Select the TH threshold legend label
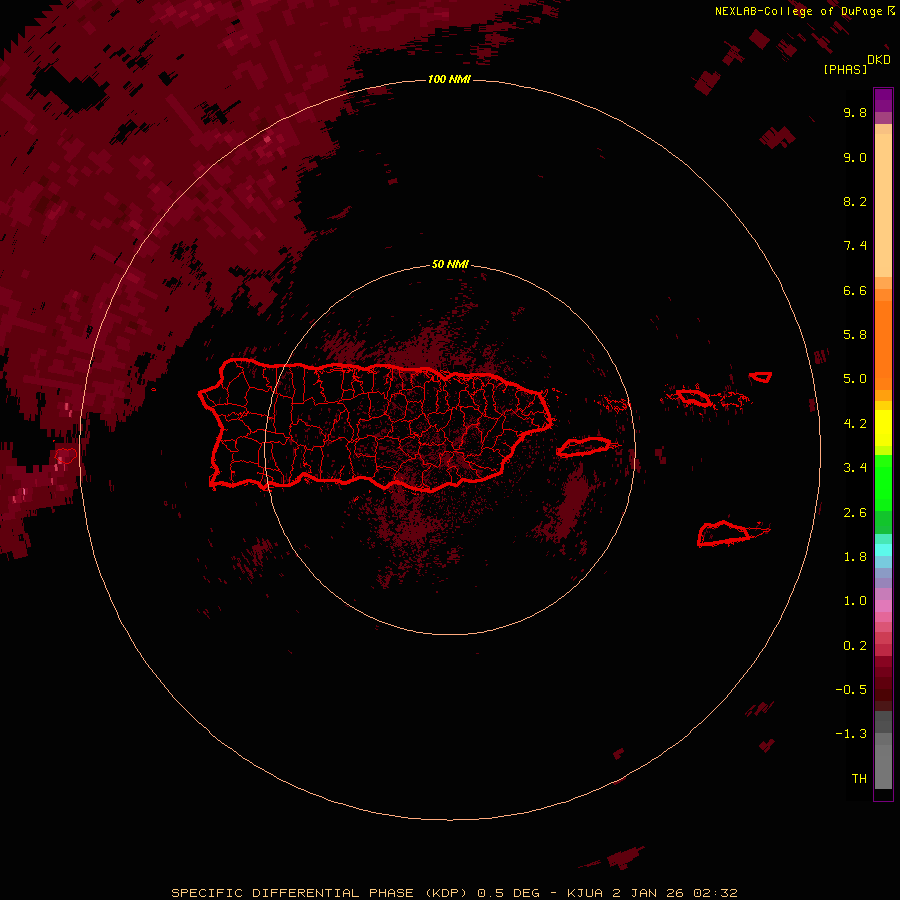Image resolution: width=900 pixels, height=900 pixels. tap(859, 779)
